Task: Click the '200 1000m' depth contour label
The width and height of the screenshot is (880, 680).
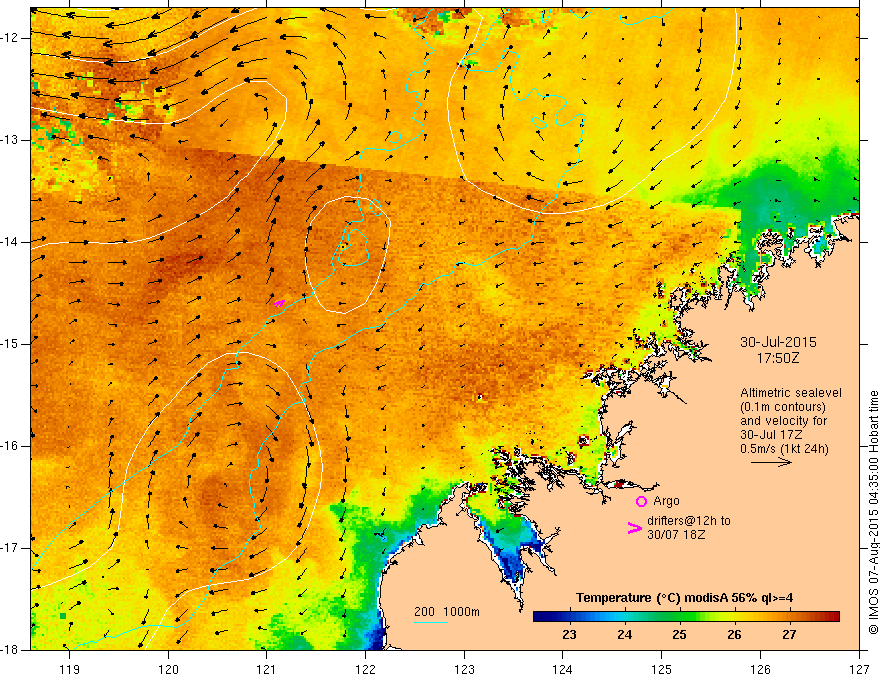Action: pos(447,612)
